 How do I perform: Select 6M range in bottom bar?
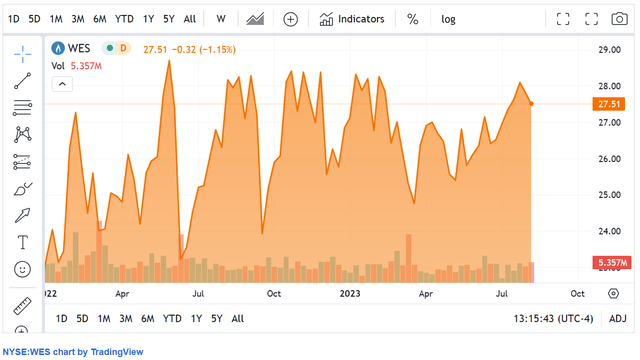pyautogui.click(x=148, y=318)
